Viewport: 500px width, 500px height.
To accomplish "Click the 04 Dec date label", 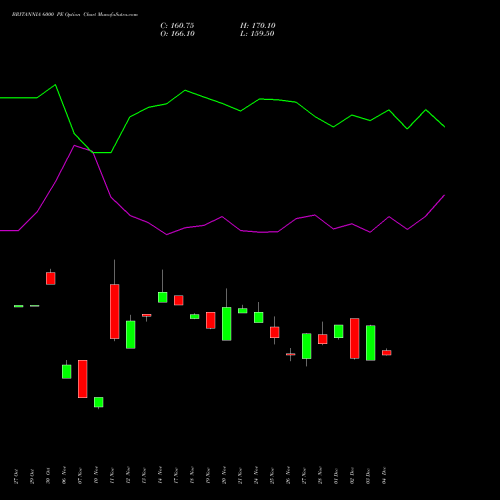I will pyautogui.click(x=384, y=476).
